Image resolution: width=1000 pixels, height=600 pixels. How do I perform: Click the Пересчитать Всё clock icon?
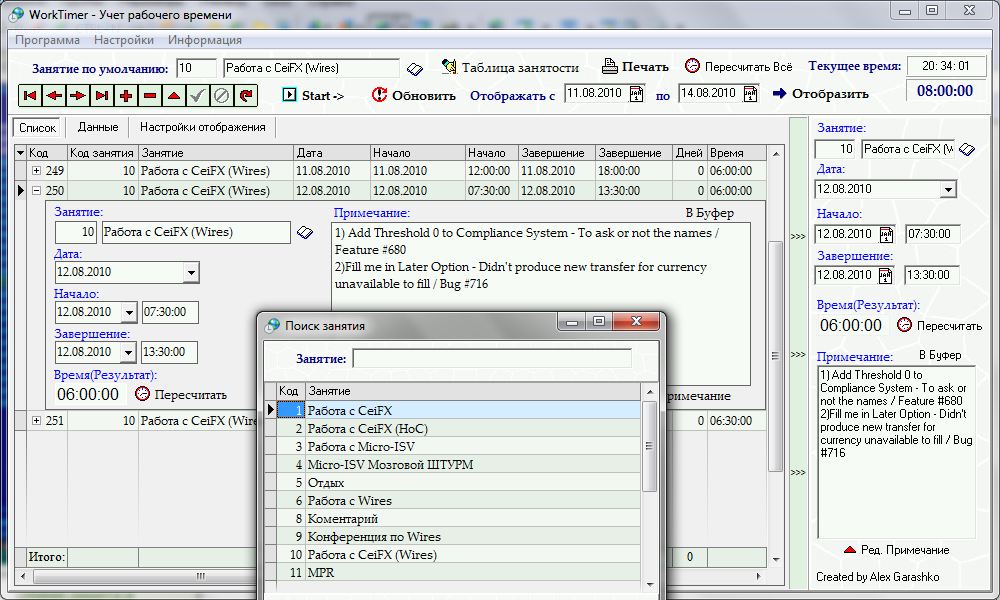click(x=692, y=66)
